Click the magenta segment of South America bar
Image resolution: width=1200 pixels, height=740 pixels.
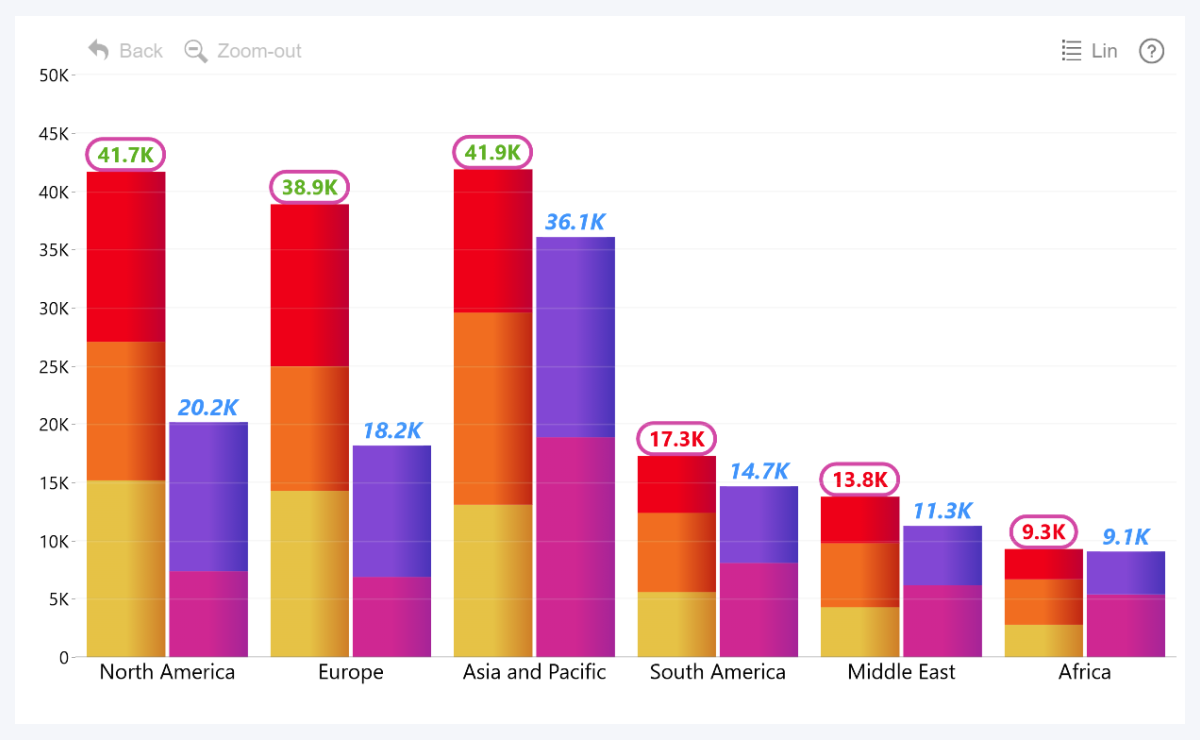pyautogui.click(x=759, y=609)
